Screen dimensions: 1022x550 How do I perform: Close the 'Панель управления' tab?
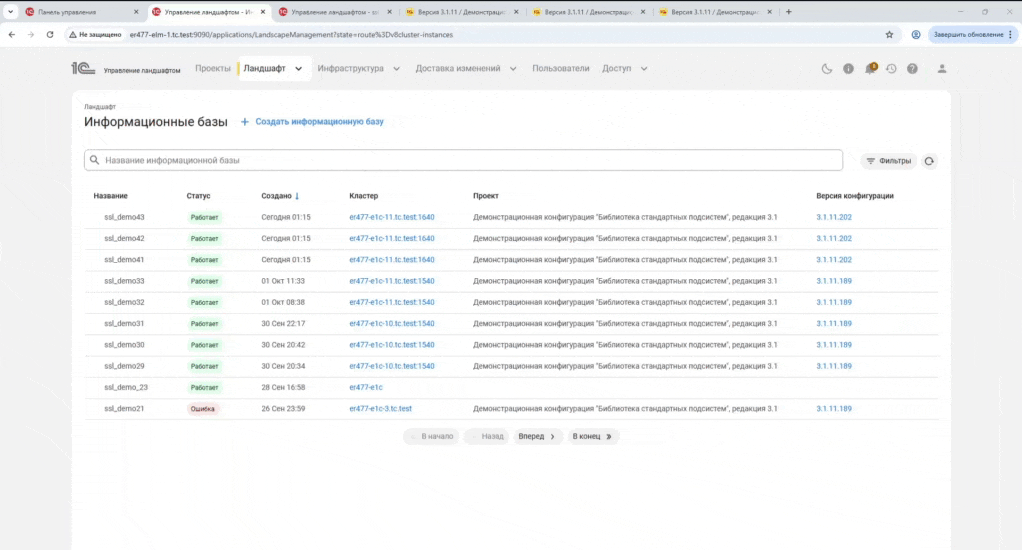pyautogui.click(x=136, y=12)
